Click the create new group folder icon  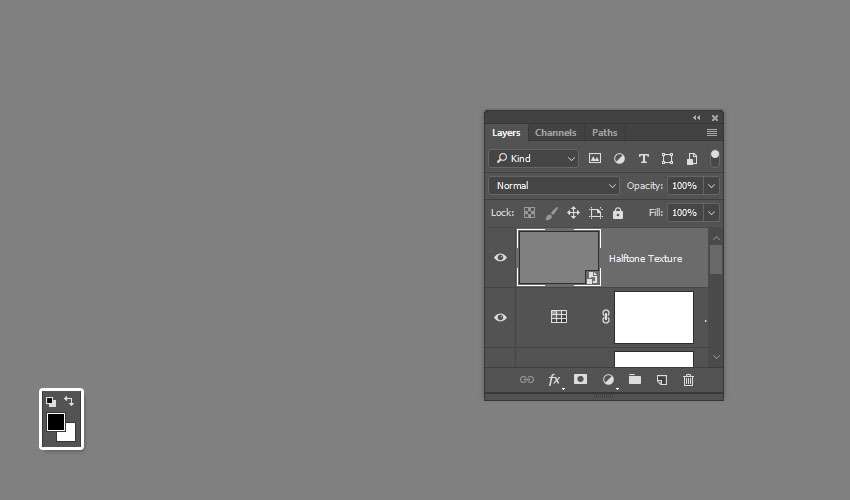coord(635,380)
